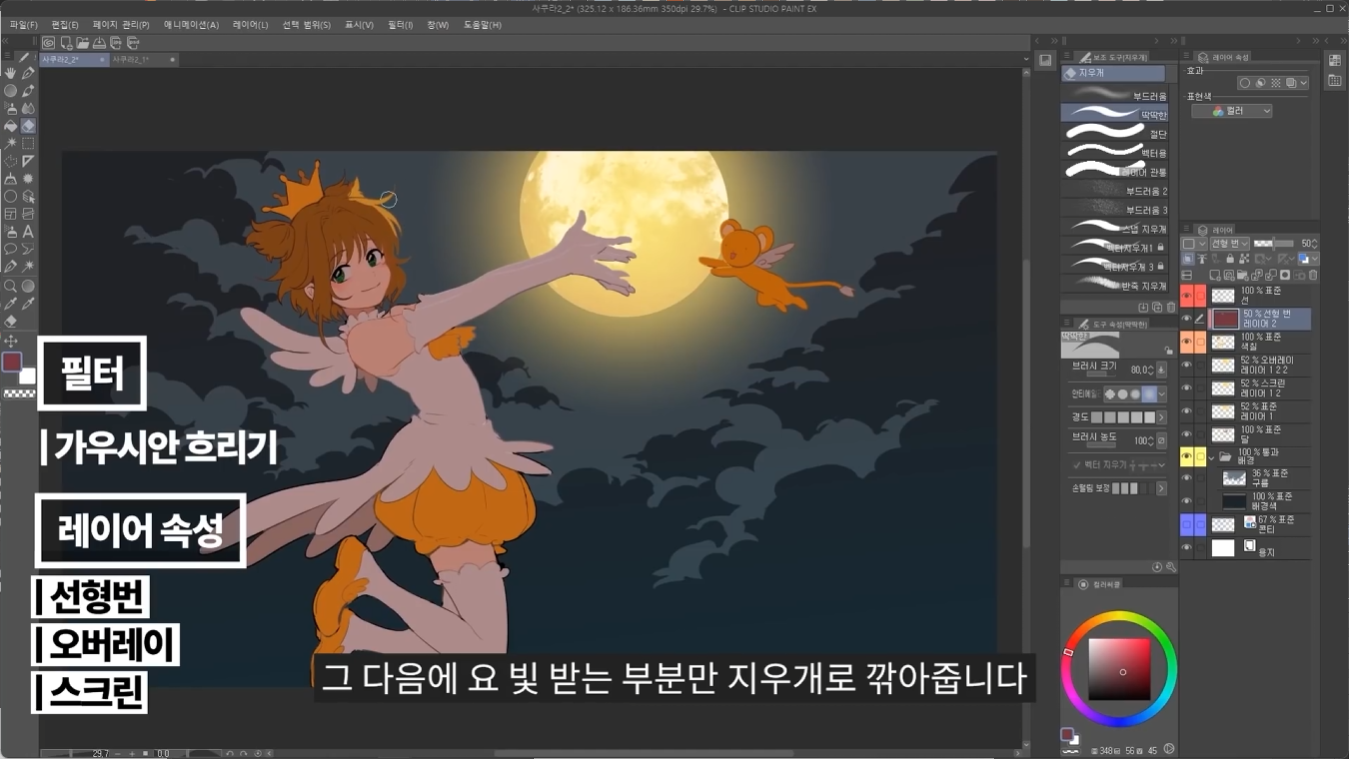
Task: Open the 도움말(H) menu
Action: tap(482, 24)
